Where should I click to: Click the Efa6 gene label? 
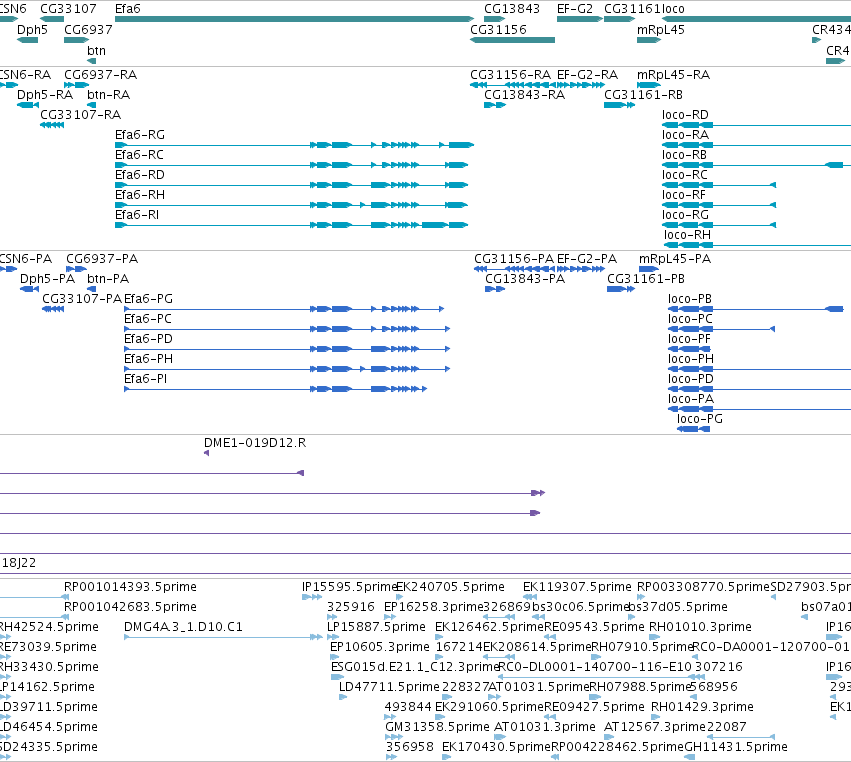point(128,9)
